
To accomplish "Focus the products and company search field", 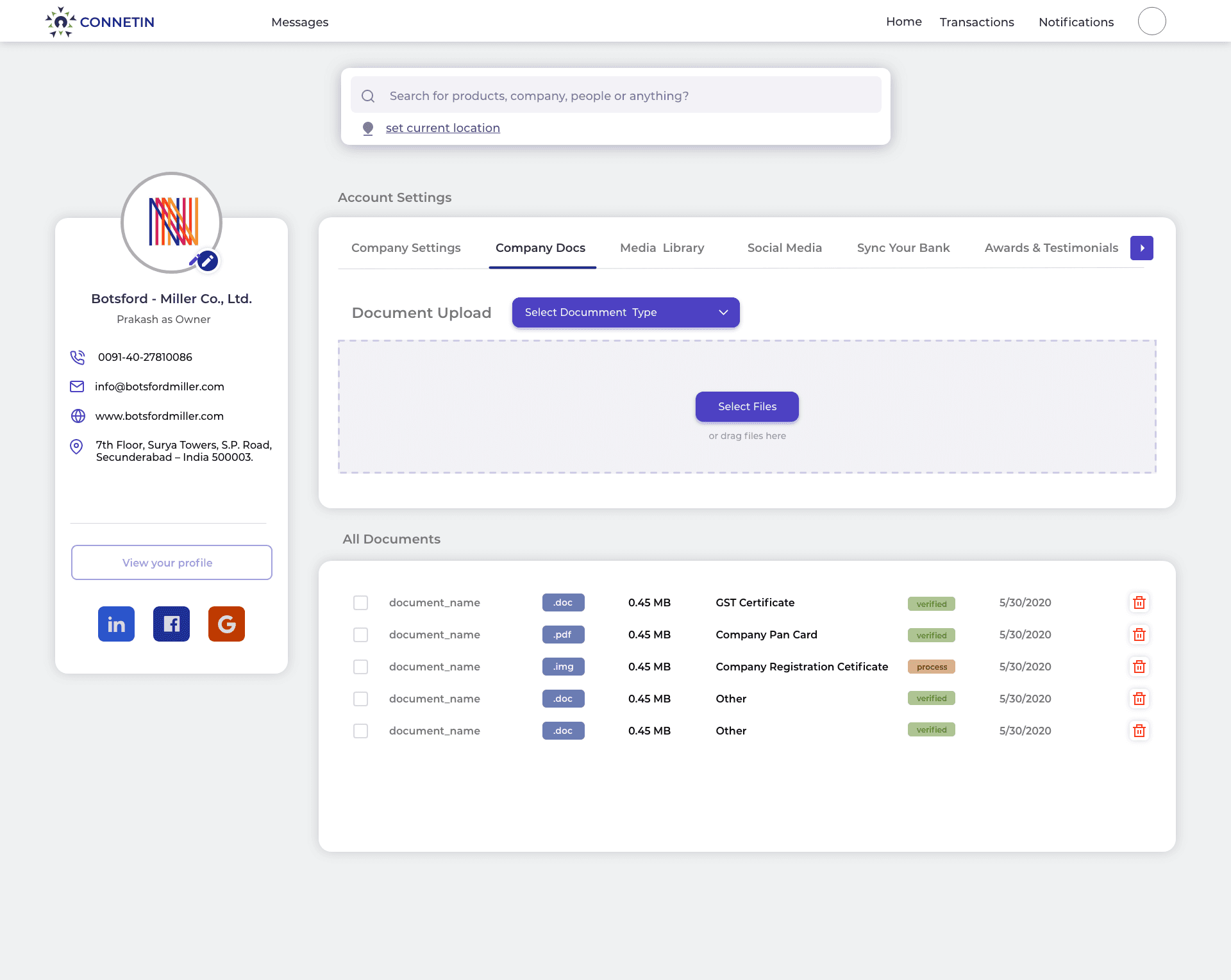I will (x=615, y=96).
